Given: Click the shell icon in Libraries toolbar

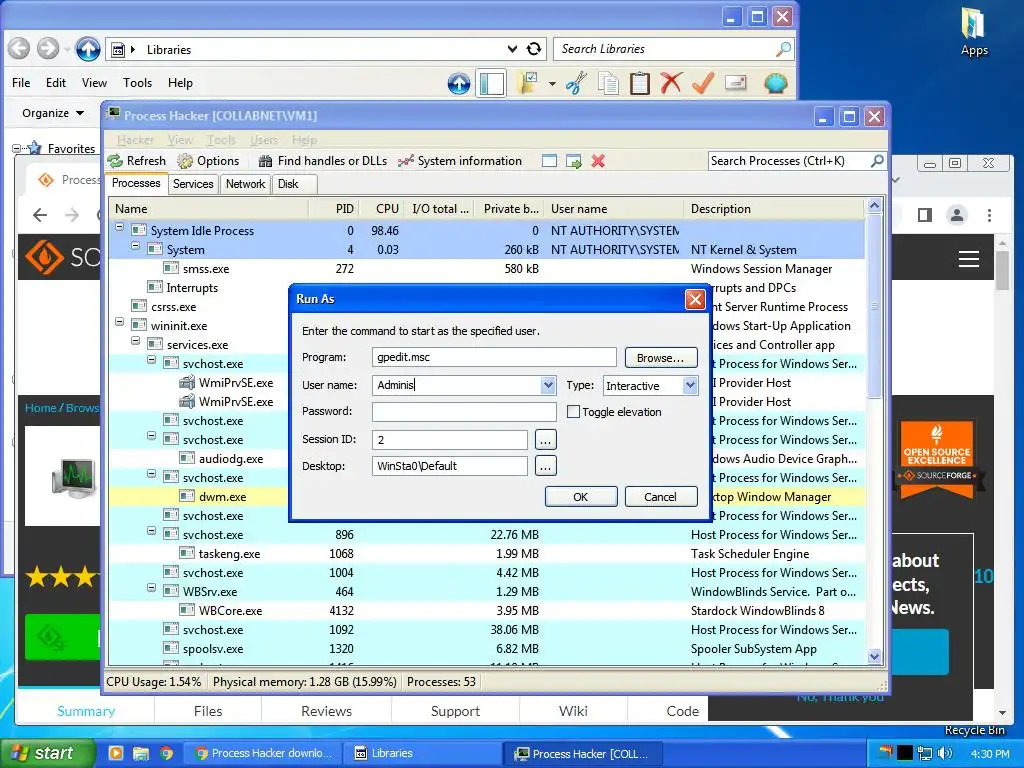Looking at the screenshot, I should [775, 83].
